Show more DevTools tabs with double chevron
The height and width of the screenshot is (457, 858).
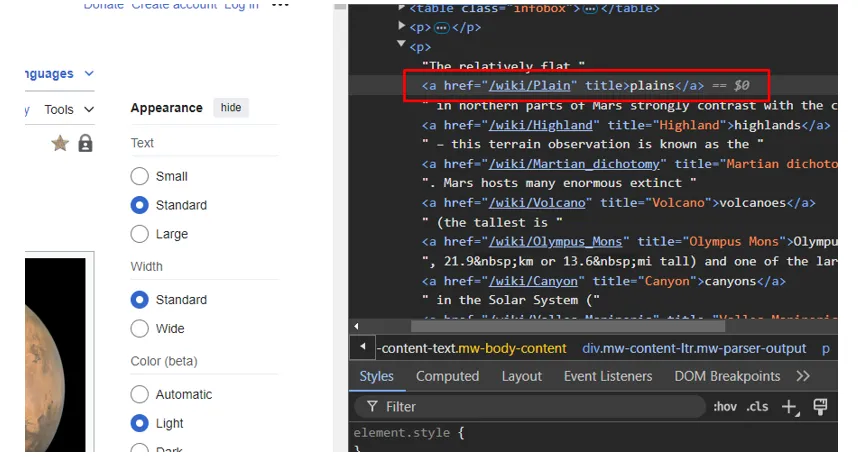point(803,376)
